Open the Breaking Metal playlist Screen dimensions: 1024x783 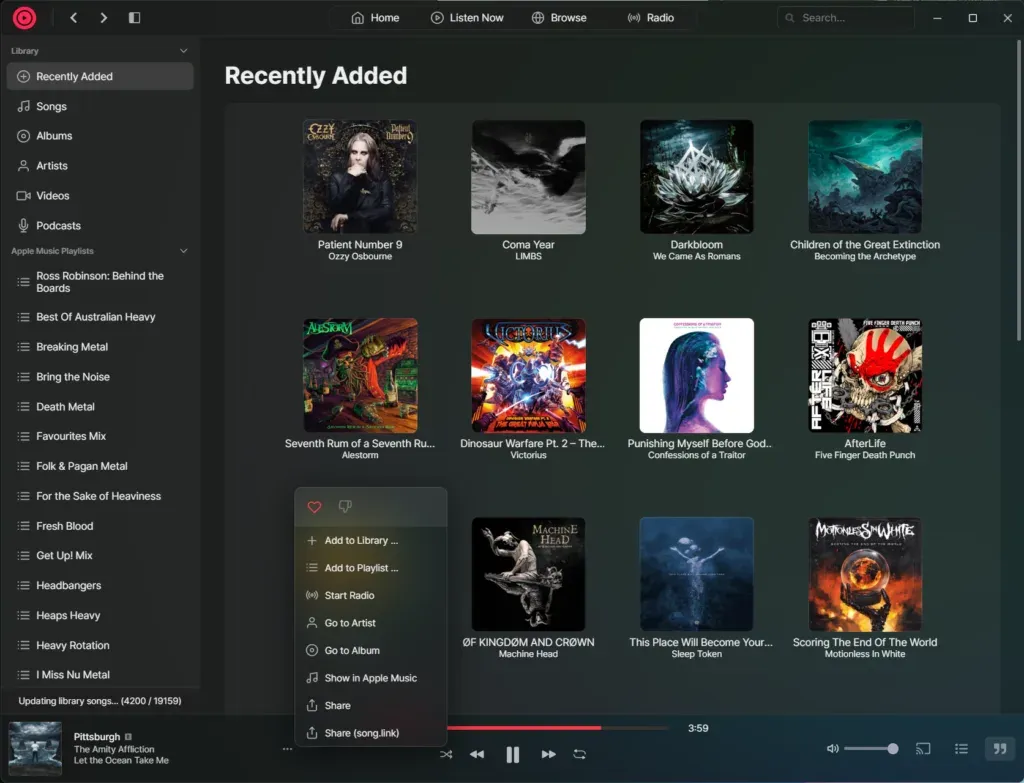click(x=100, y=347)
